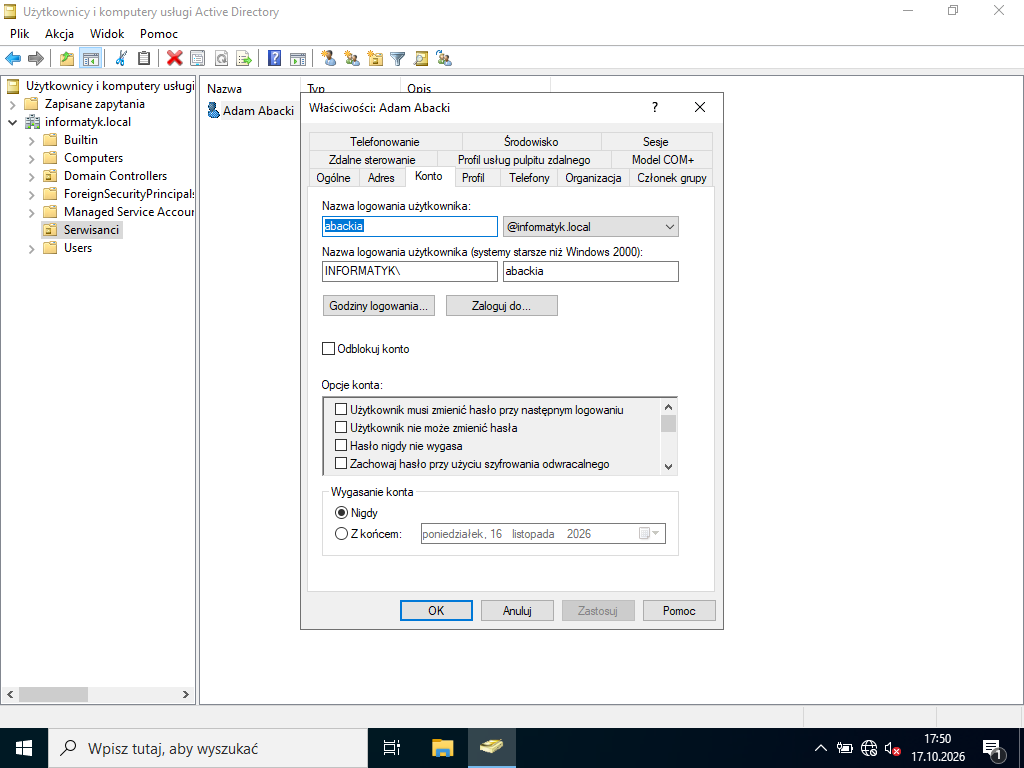Click the red X delete toolbar icon
The height and width of the screenshot is (768, 1024).
pos(174,58)
